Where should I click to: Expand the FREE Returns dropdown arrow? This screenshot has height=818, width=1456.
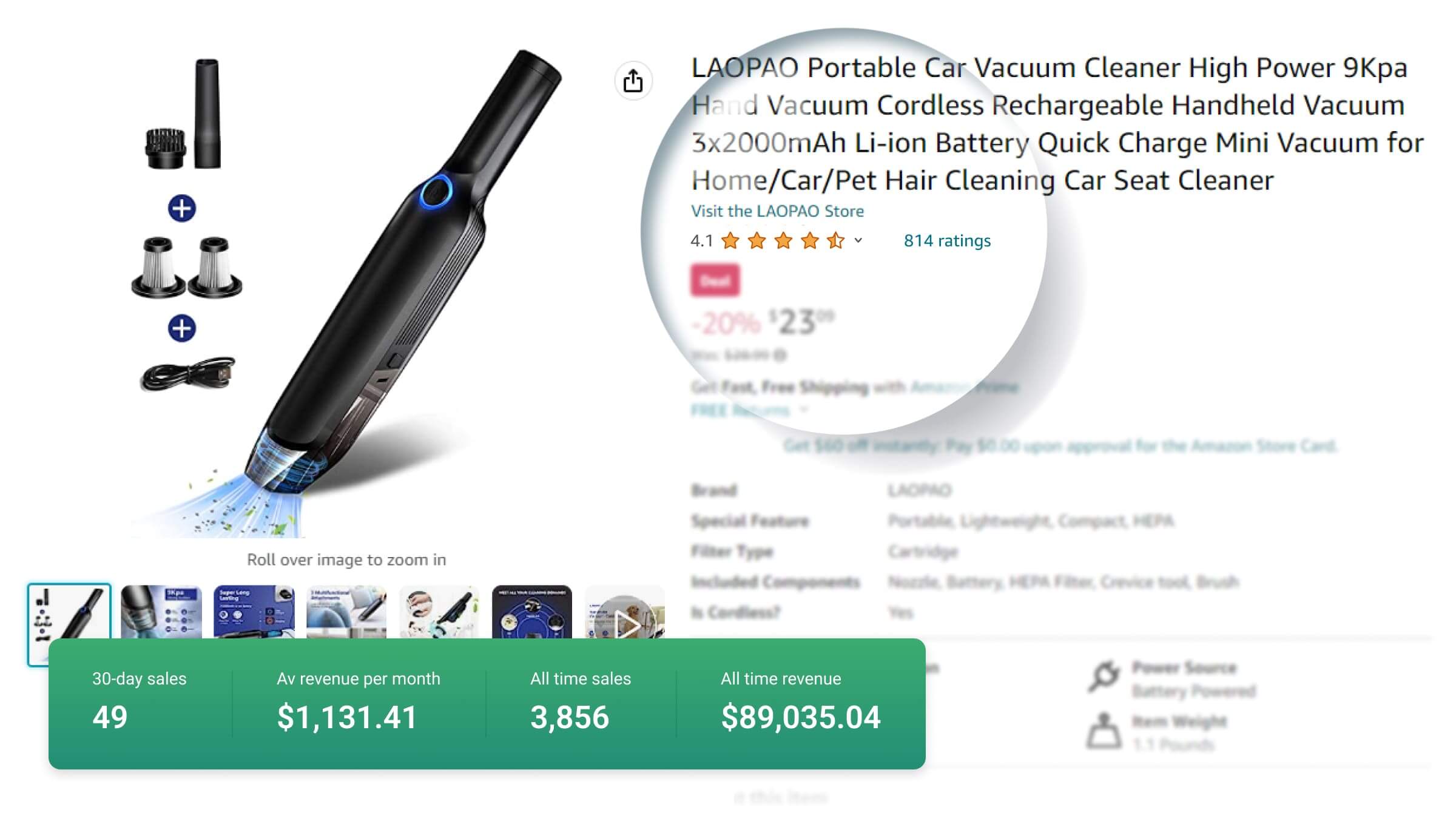pos(804,410)
